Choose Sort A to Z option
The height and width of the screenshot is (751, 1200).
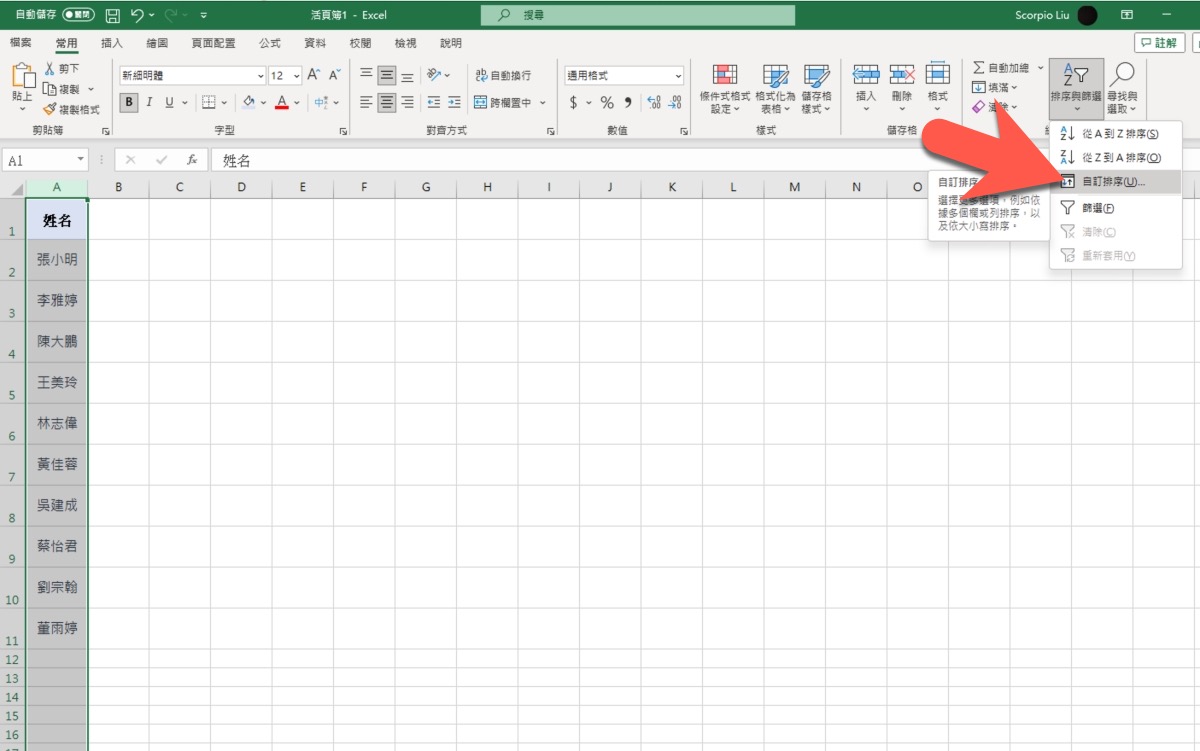[x=1120, y=134]
